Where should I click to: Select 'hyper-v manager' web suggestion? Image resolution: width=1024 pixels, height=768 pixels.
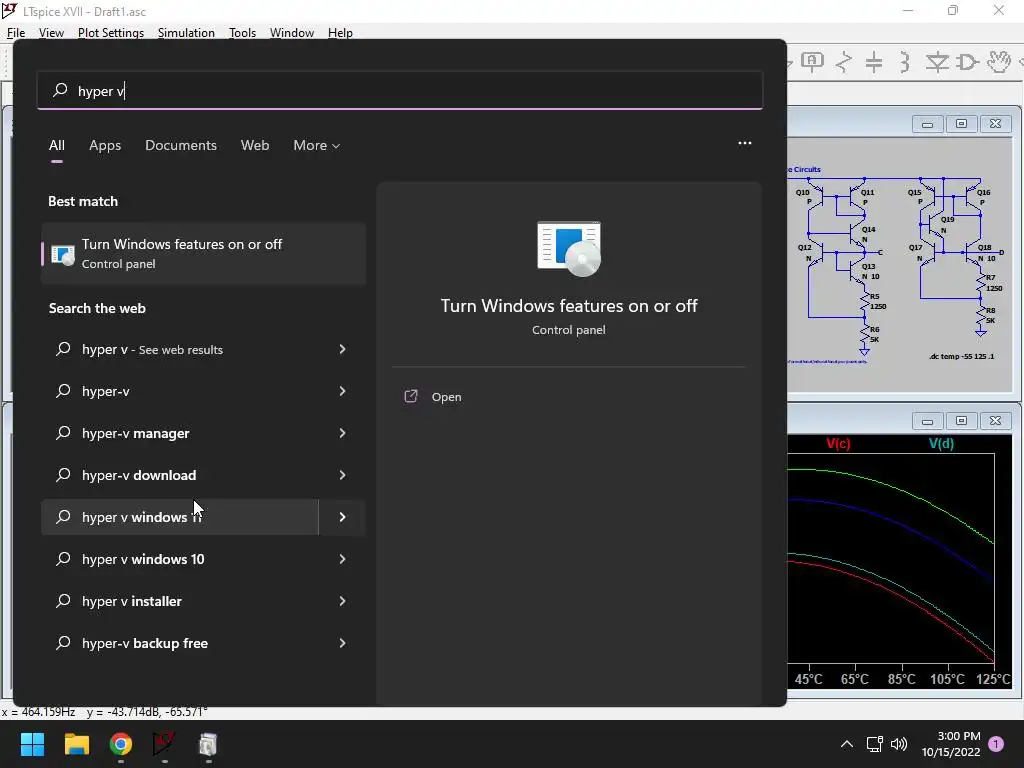180,433
